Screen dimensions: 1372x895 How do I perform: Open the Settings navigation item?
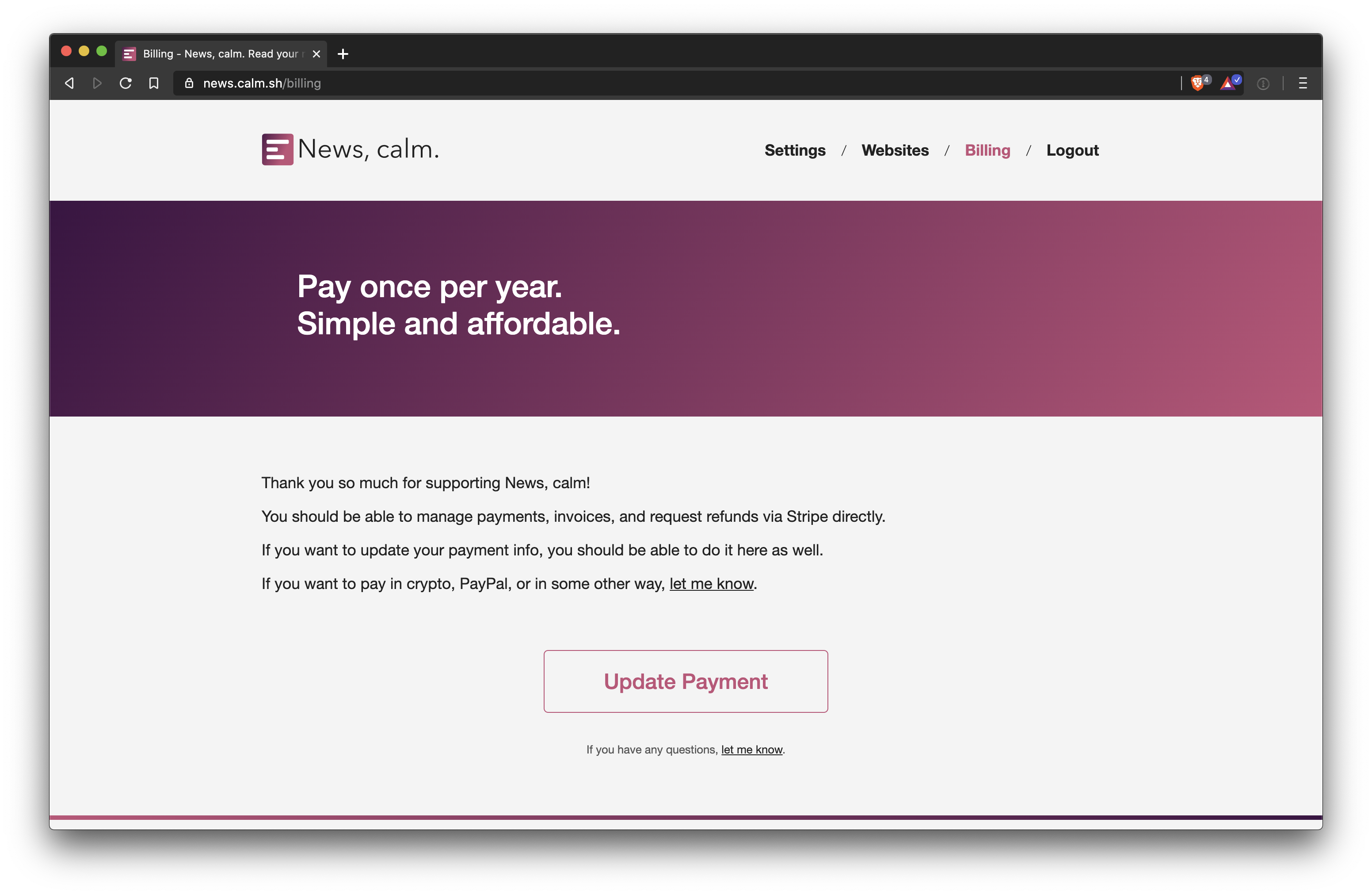pyautogui.click(x=795, y=150)
